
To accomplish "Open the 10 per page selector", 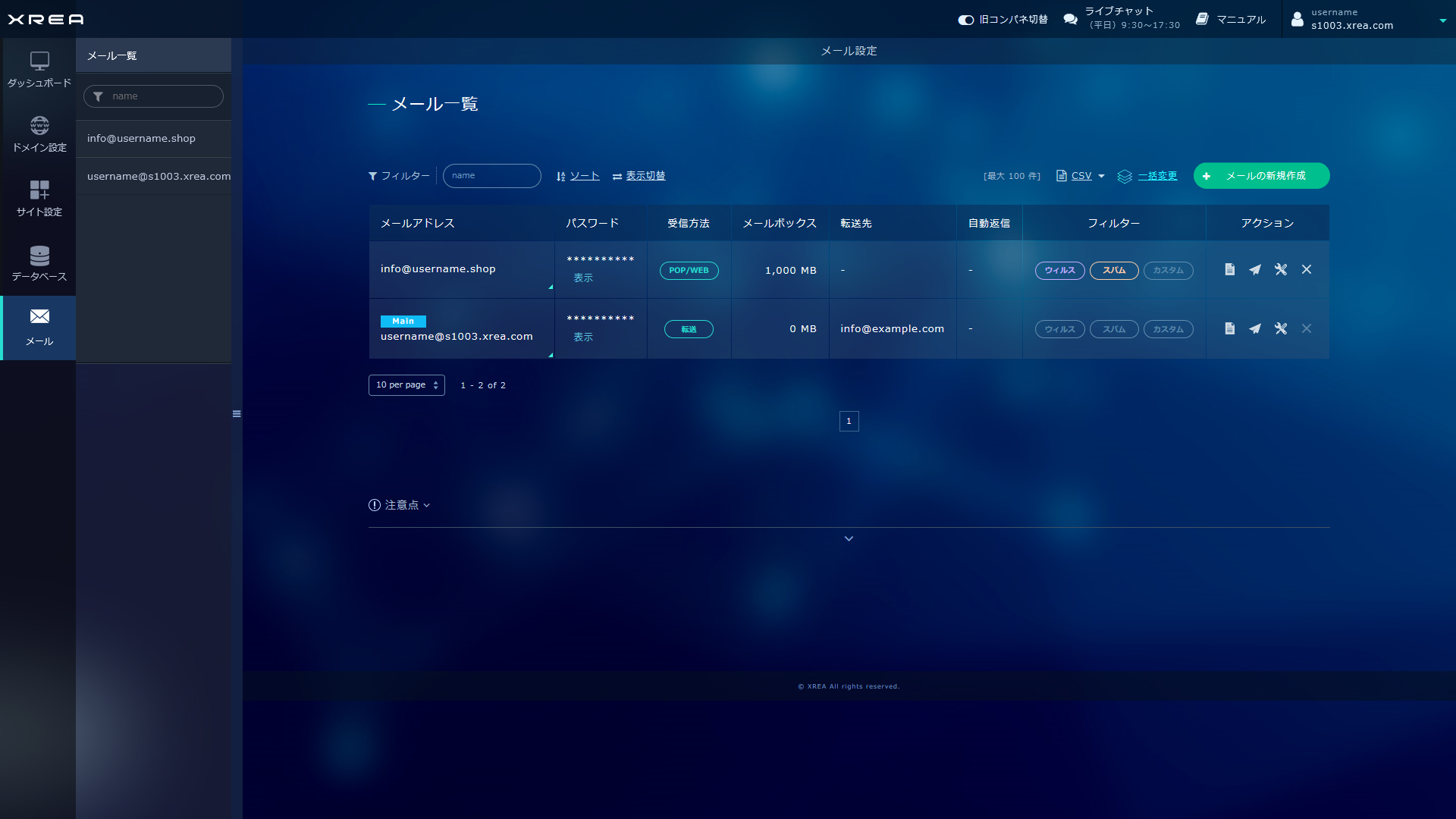I will 406,385.
